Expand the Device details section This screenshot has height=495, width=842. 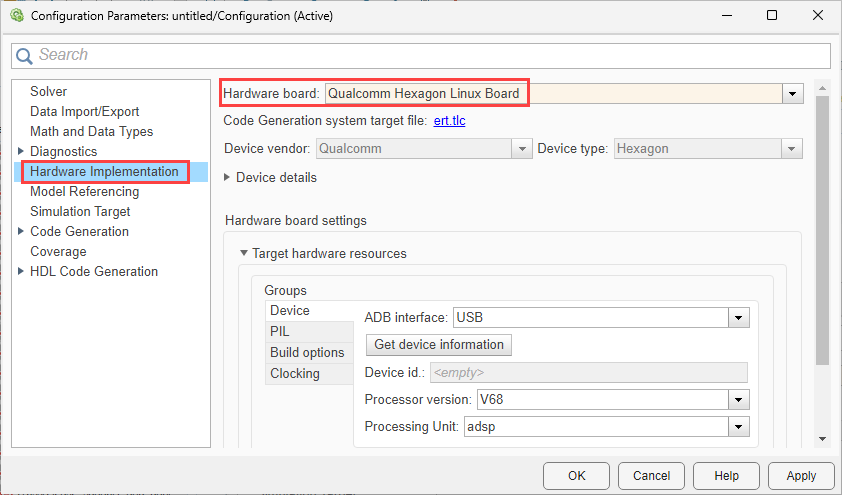pyautogui.click(x=227, y=178)
